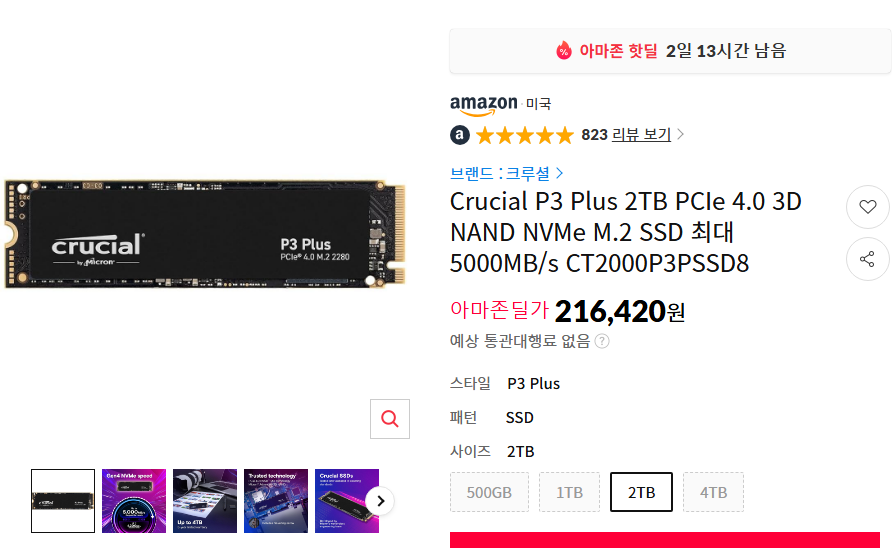Show next thumbnails with carousel arrow
Screen dimensions: 892x548
pyautogui.click(x=380, y=501)
